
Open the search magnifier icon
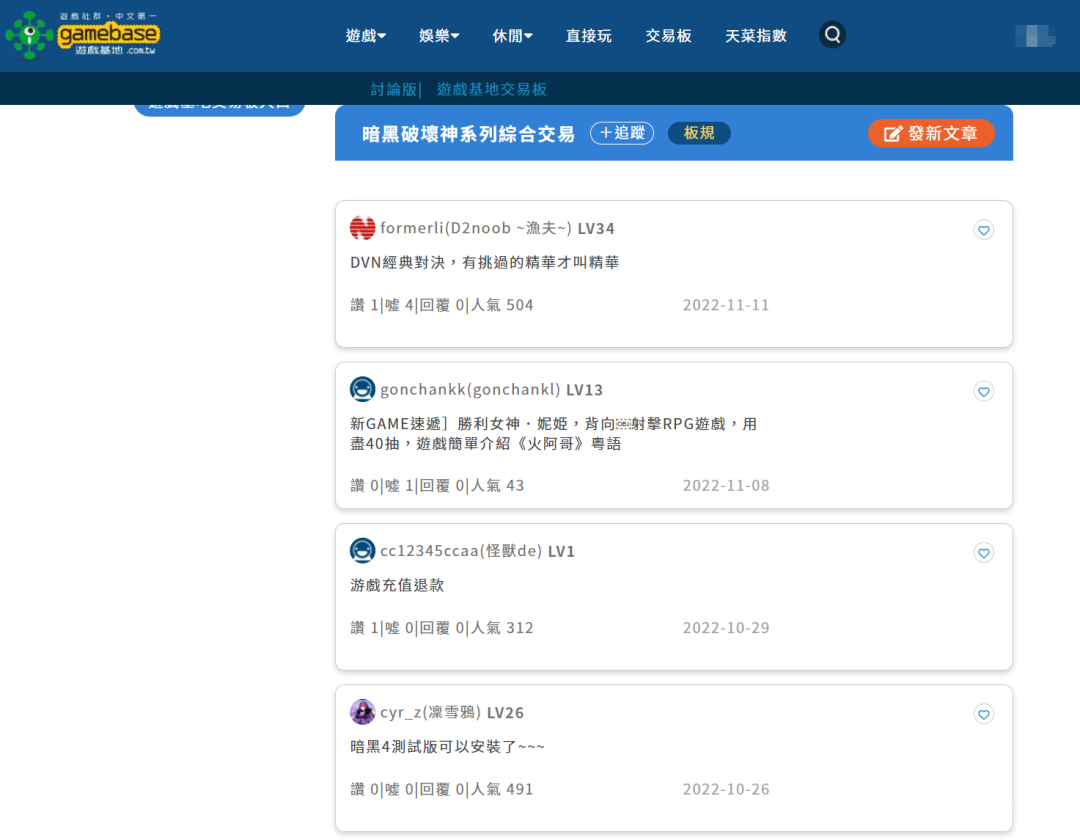pos(832,34)
